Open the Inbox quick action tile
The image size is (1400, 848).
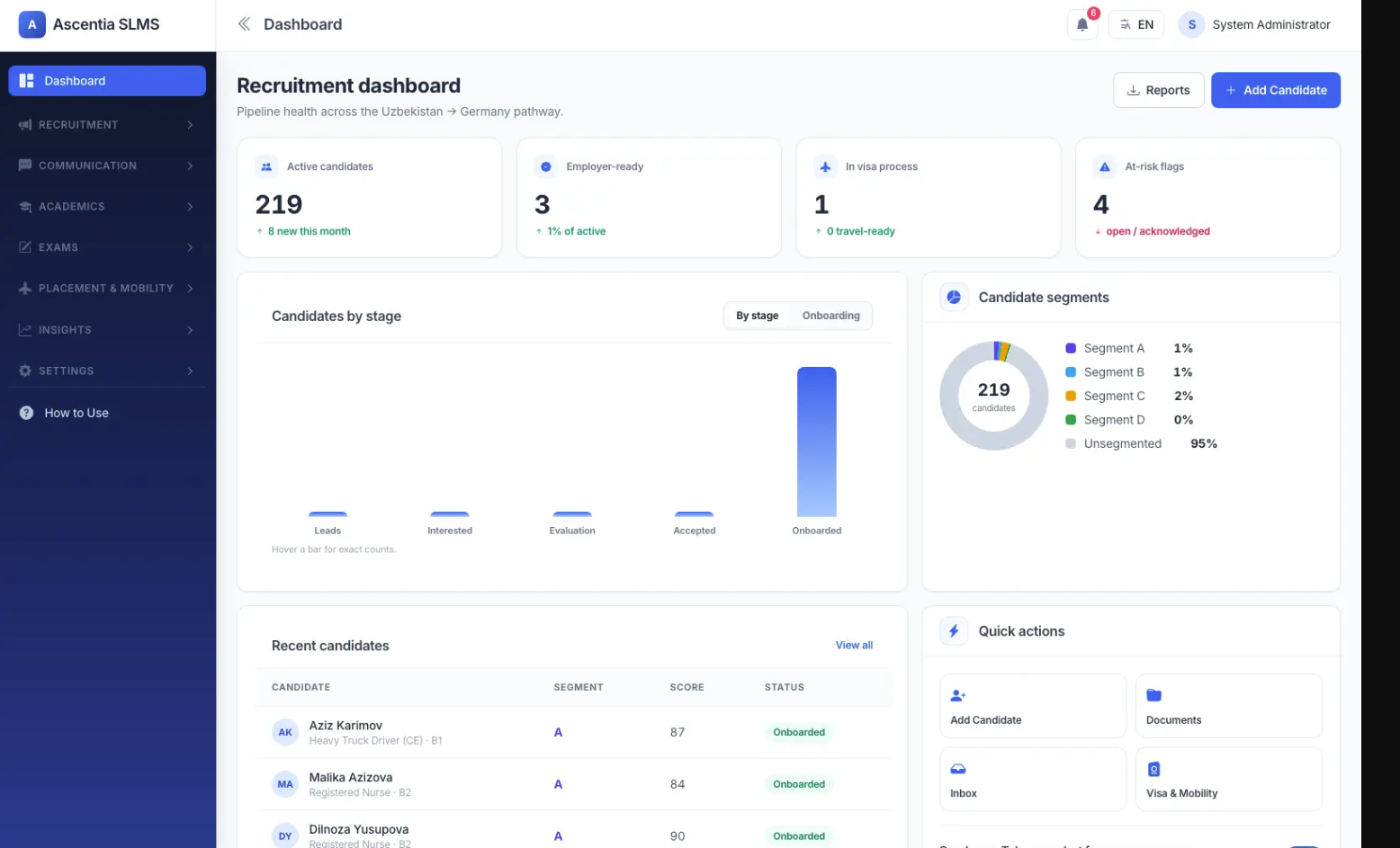coord(1033,780)
